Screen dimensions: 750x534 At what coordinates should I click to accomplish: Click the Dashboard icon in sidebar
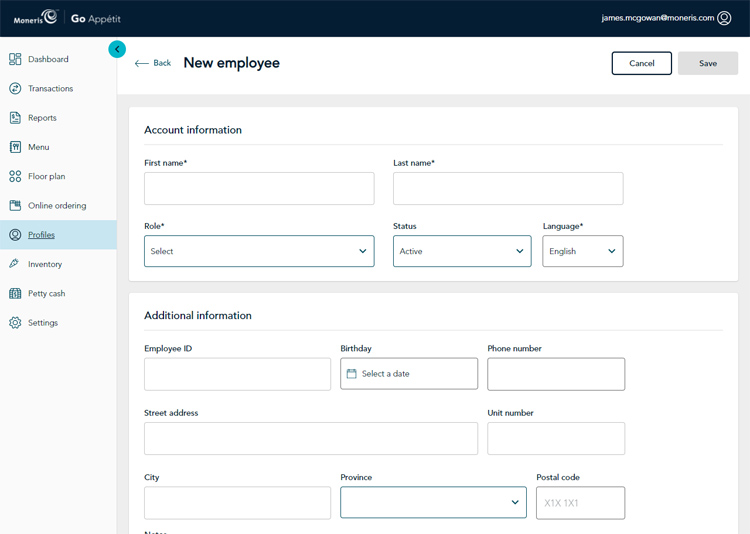pos(15,59)
